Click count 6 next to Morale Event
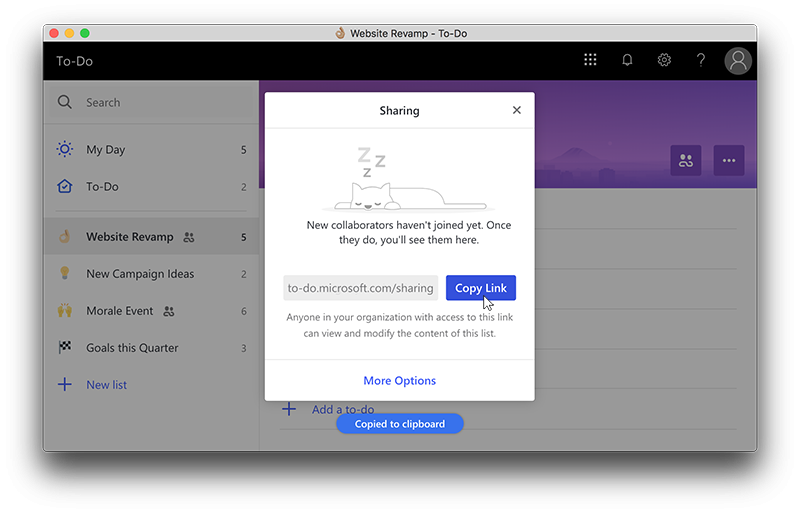The width and height of the screenshot is (800, 513). pos(243,311)
